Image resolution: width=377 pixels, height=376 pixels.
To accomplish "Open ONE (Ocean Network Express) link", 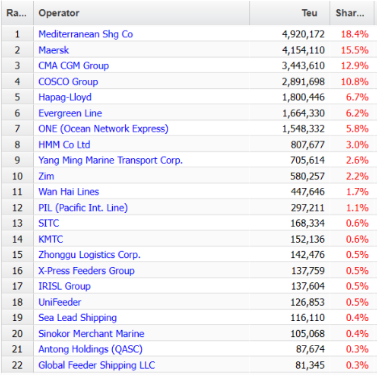I will tap(103, 129).
